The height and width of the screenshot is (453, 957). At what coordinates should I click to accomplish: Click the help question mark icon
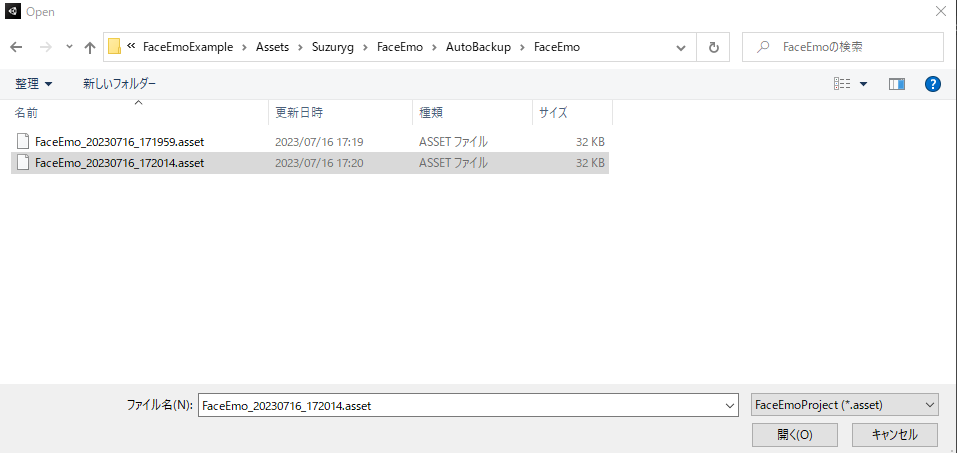pyautogui.click(x=932, y=84)
